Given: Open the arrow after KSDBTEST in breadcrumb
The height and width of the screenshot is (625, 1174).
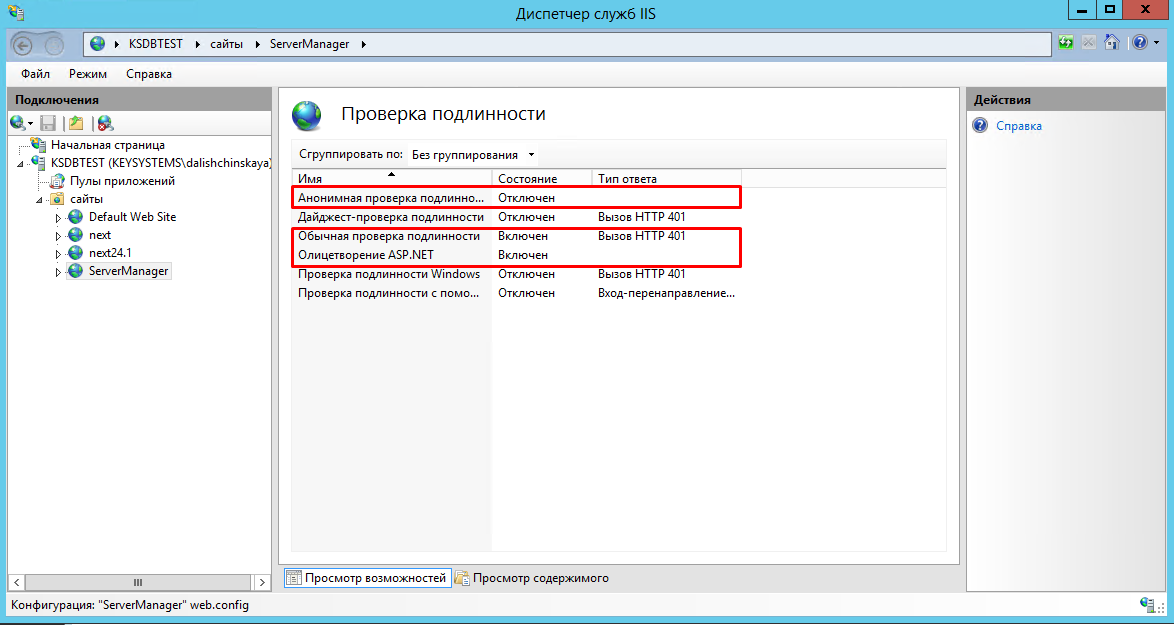Looking at the screenshot, I should click(x=198, y=44).
